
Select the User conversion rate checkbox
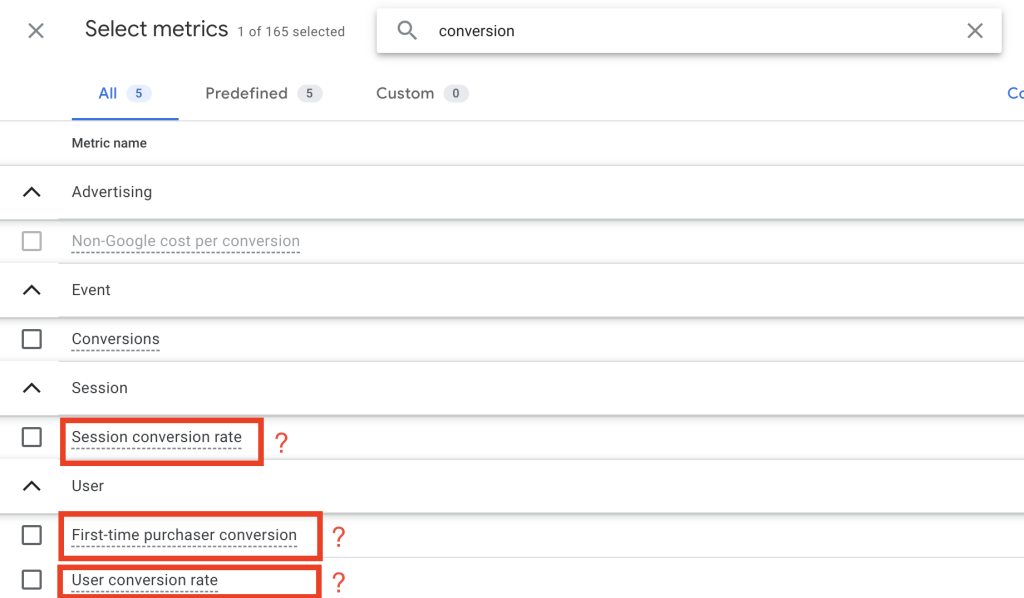[32, 580]
